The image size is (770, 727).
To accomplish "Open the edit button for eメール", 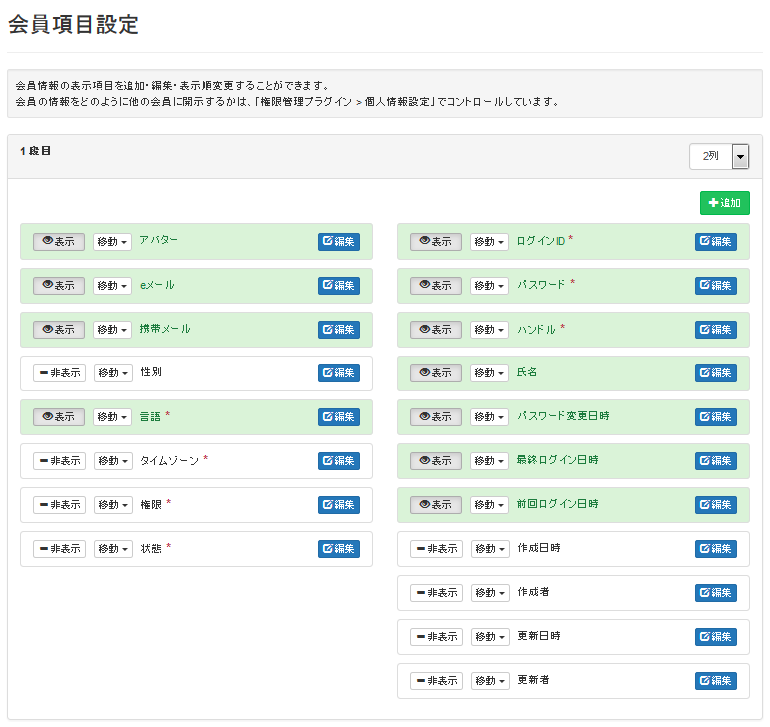I will coord(338,285).
